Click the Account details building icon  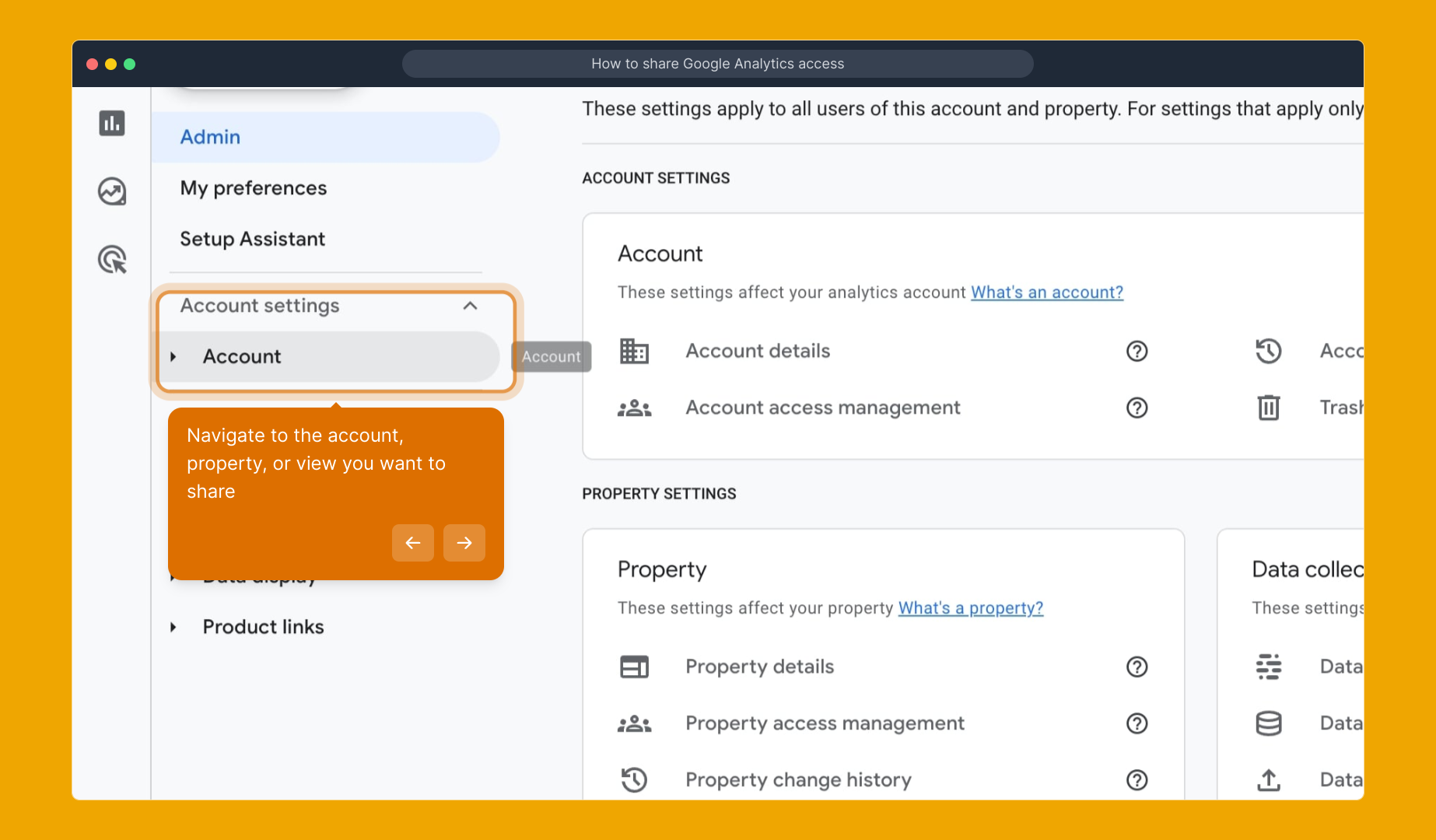[634, 351]
